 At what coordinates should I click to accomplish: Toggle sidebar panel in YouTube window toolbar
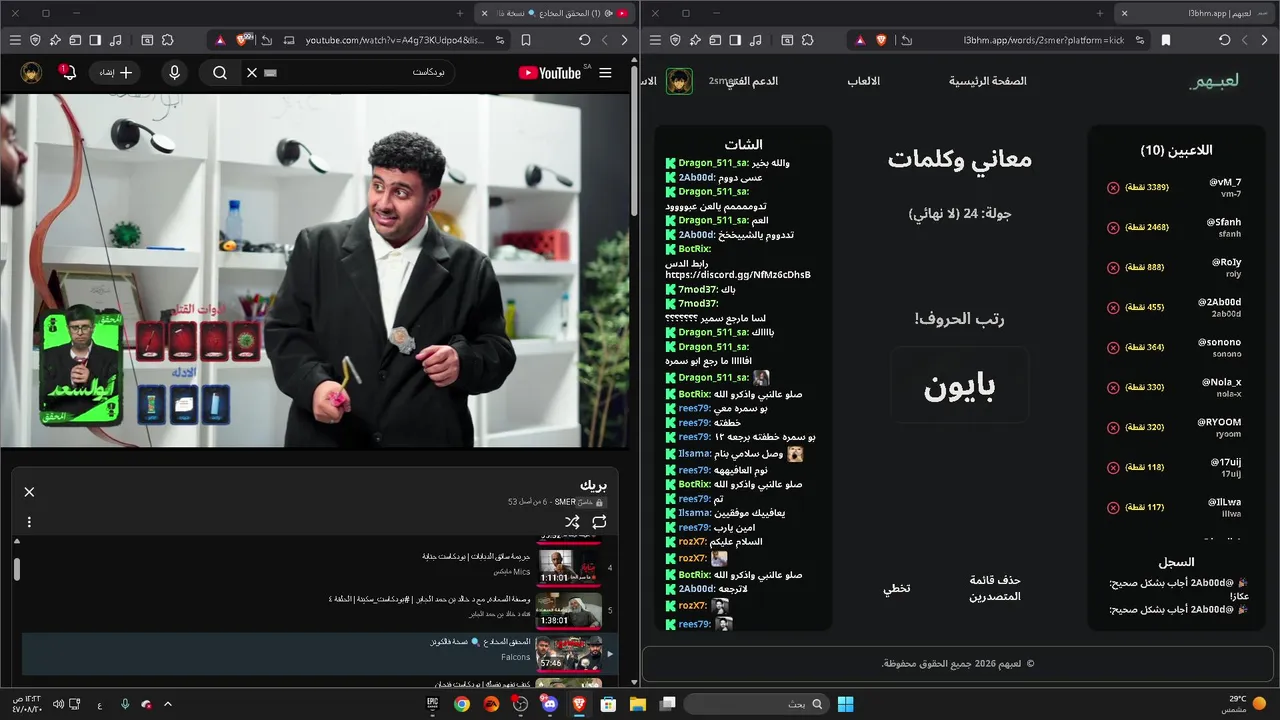pos(95,40)
